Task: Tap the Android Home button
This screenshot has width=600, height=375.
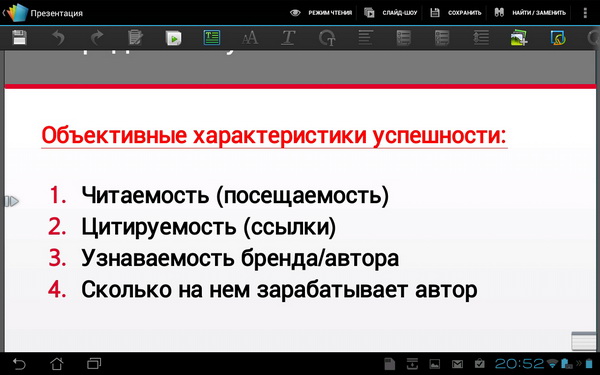Action: point(57,363)
